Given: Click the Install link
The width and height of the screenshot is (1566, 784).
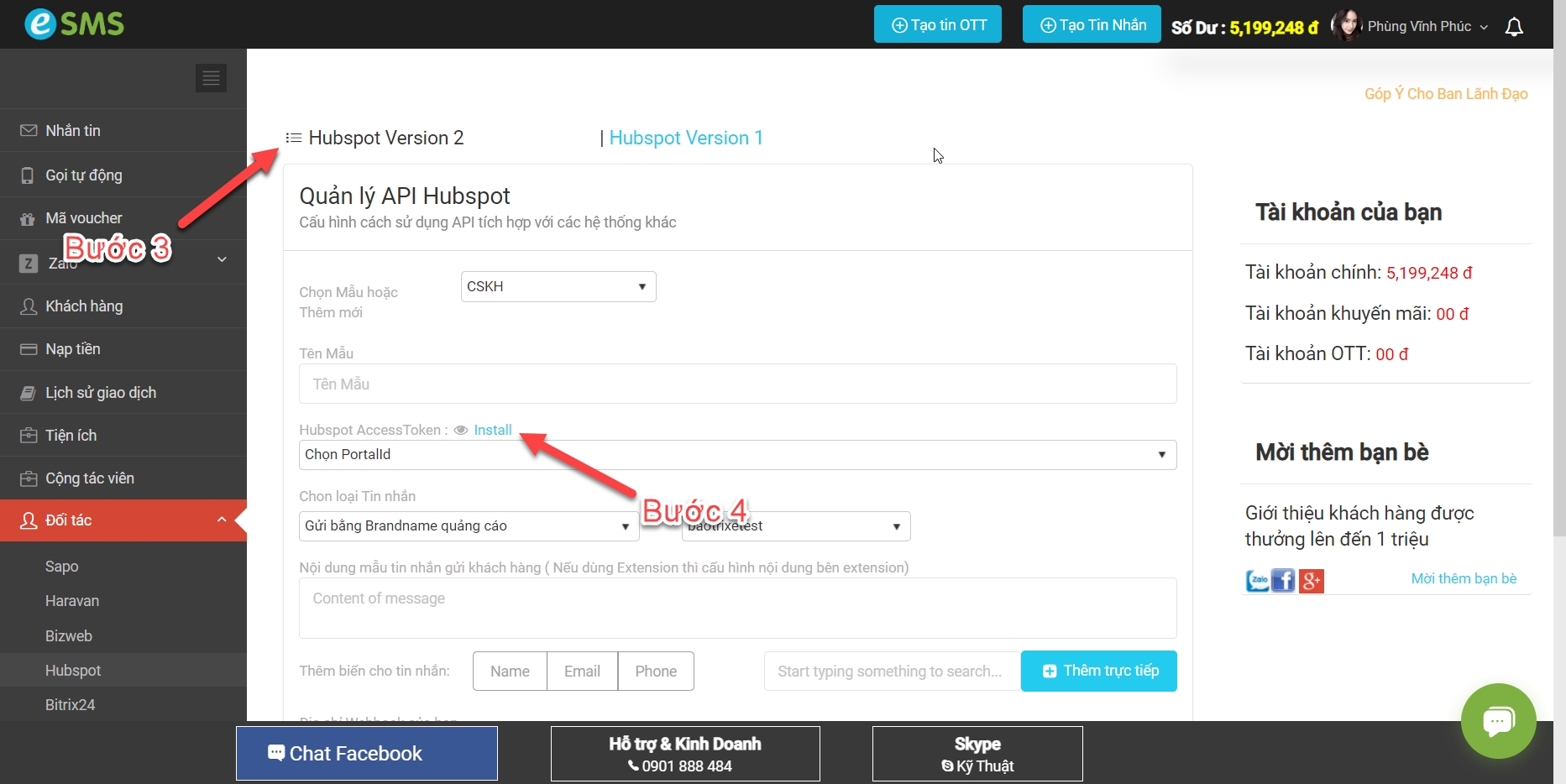Looking at the screenshot, I should 492,431.
